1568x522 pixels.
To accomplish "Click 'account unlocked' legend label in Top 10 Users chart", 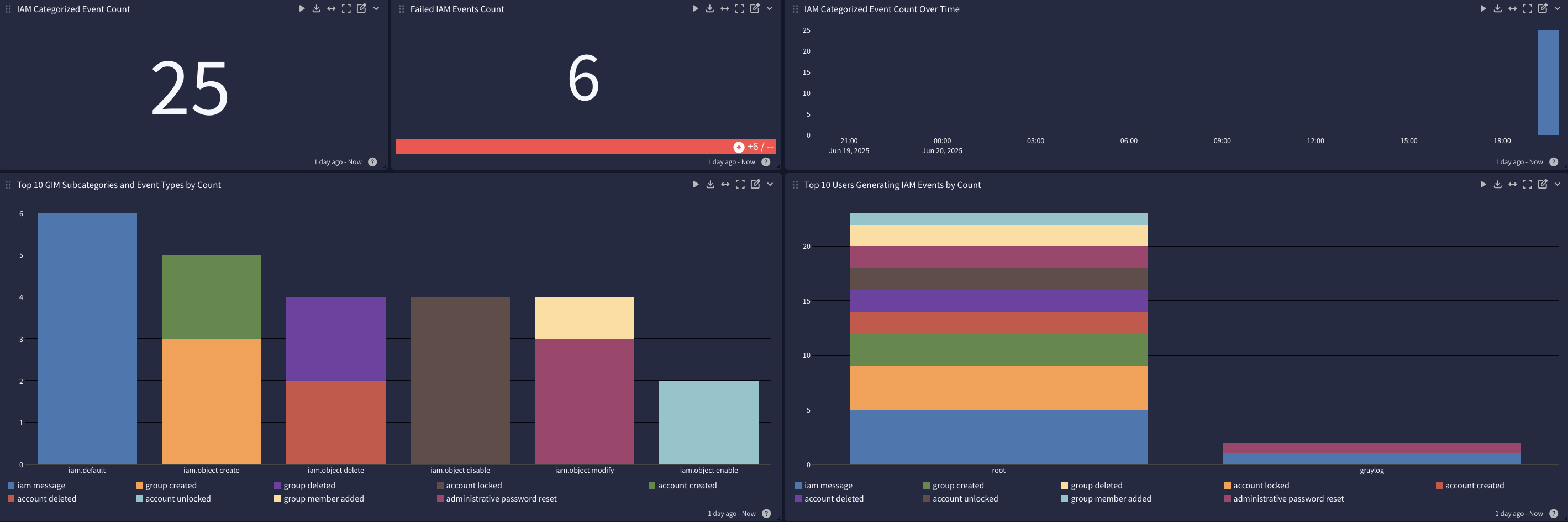I will click(965, 499).
